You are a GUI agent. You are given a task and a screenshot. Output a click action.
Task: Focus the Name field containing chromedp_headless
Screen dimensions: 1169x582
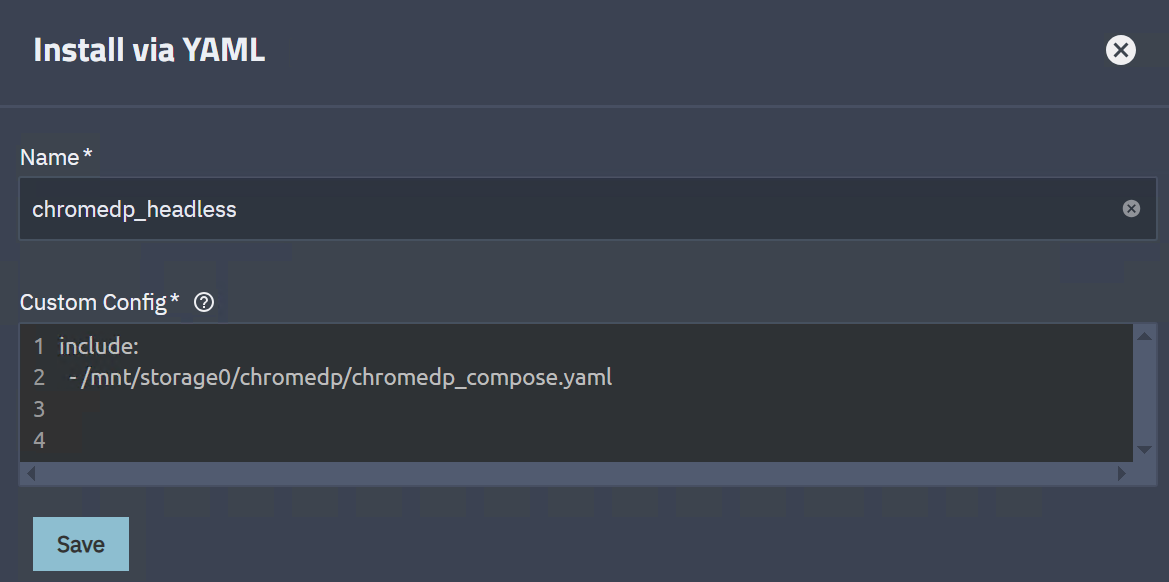tap(570, 209)
